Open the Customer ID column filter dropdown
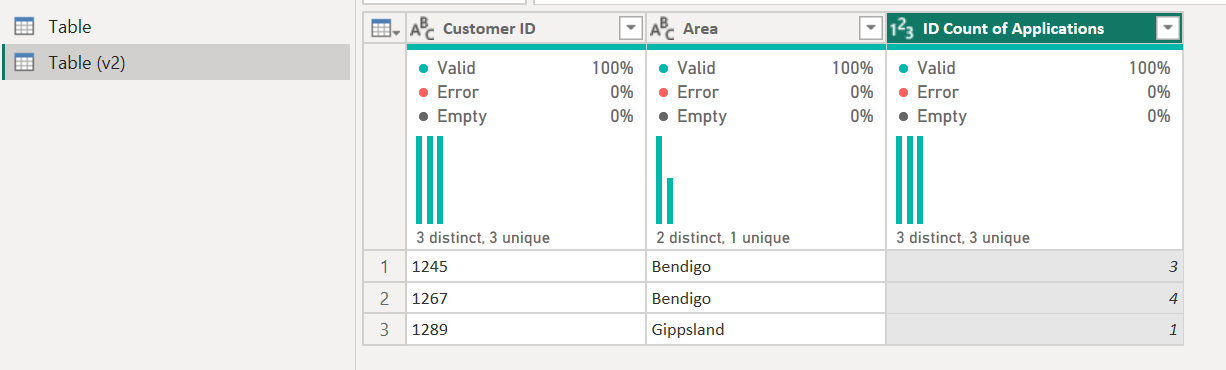Image resolution: width=1226 pixels, height=370 pixels. tap(631, 29)
